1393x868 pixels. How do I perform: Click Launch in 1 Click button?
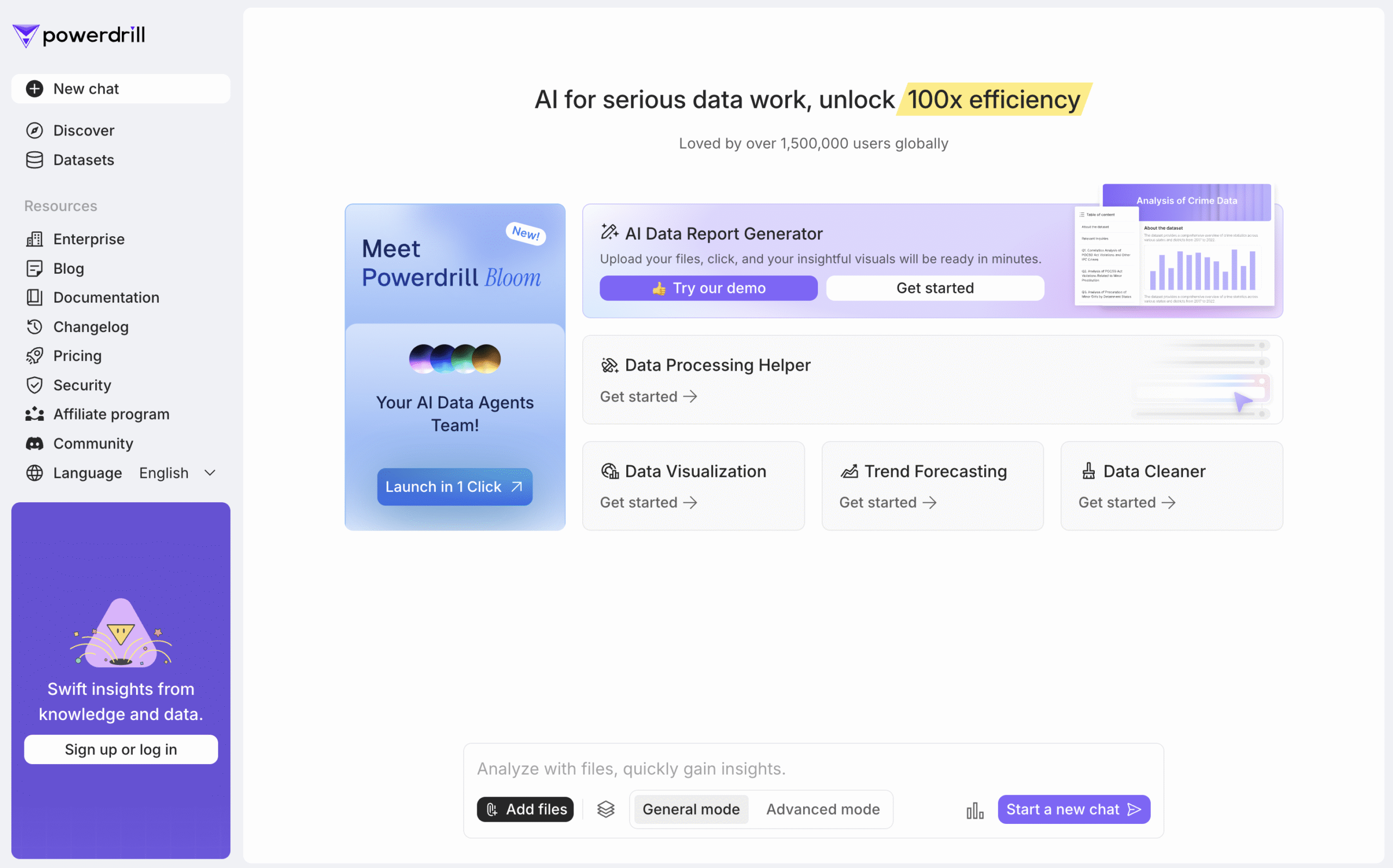pos(454,486)
